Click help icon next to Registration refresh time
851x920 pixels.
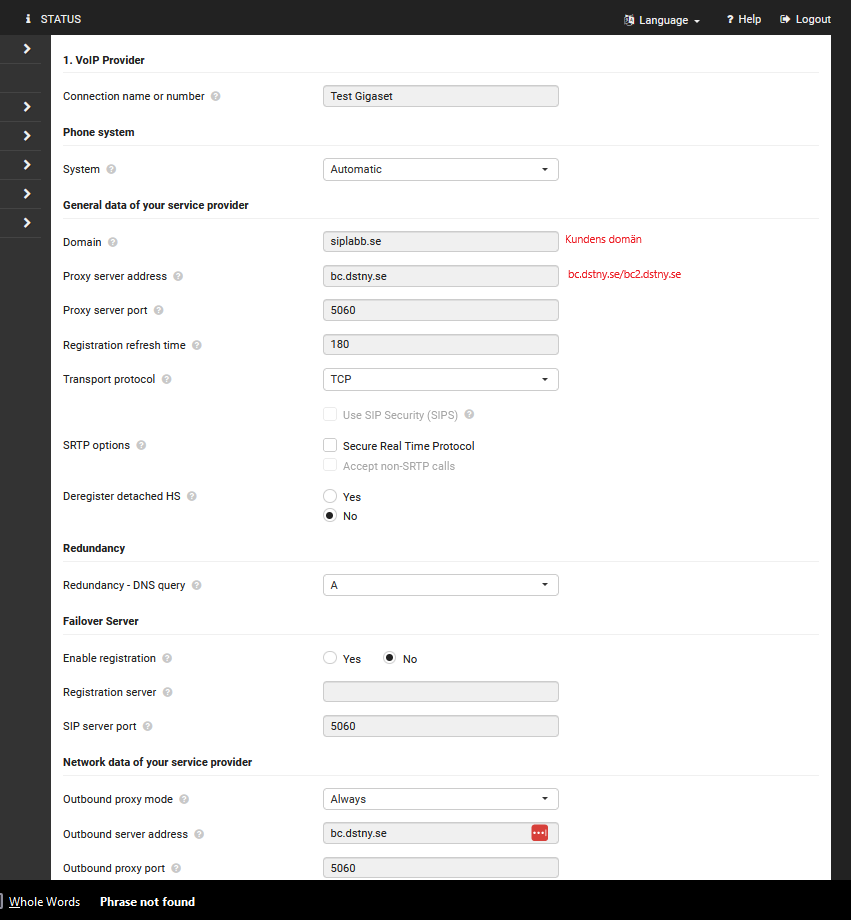(196, 345)
